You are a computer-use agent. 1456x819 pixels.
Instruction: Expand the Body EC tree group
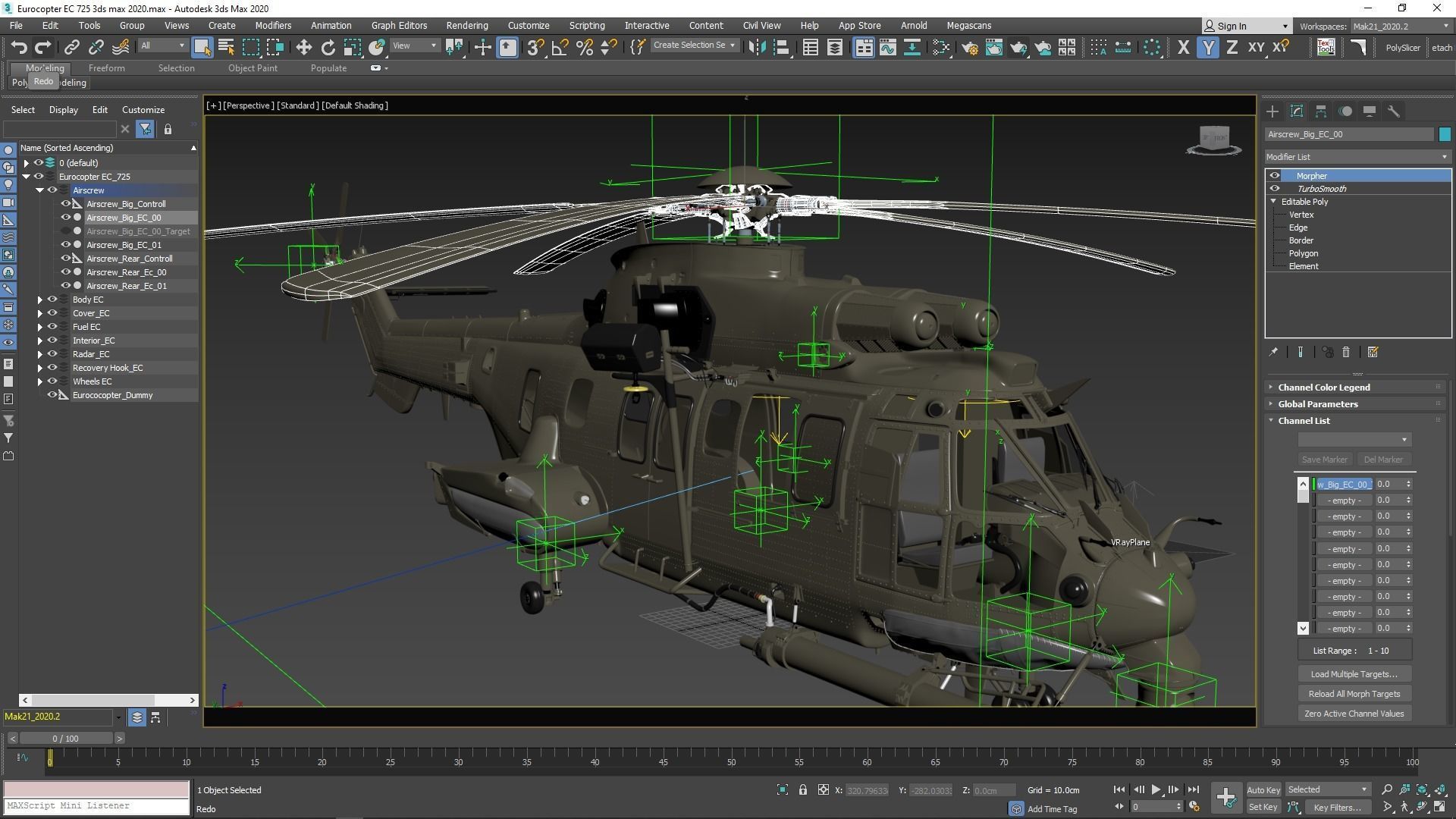(40, 300)
